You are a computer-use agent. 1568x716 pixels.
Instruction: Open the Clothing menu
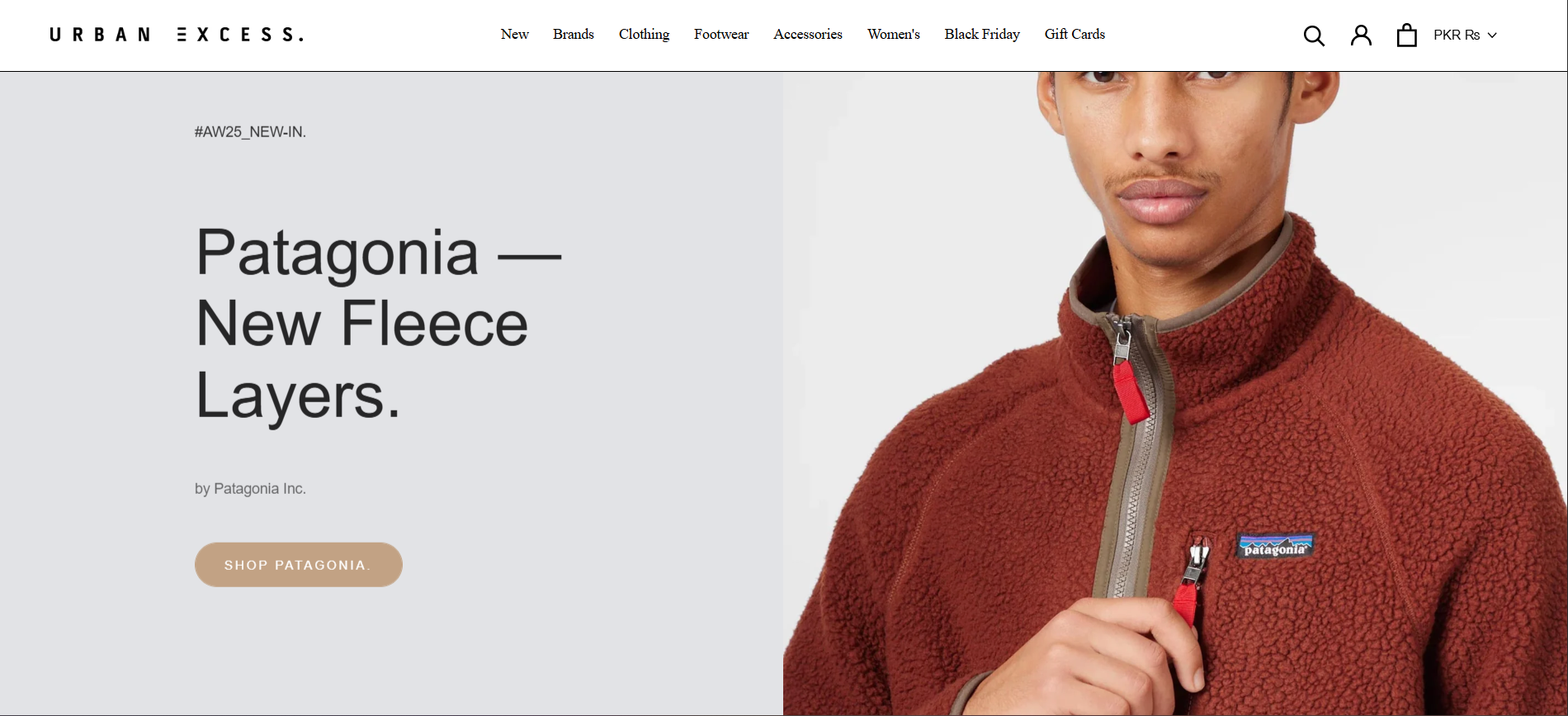coord(644,34)
